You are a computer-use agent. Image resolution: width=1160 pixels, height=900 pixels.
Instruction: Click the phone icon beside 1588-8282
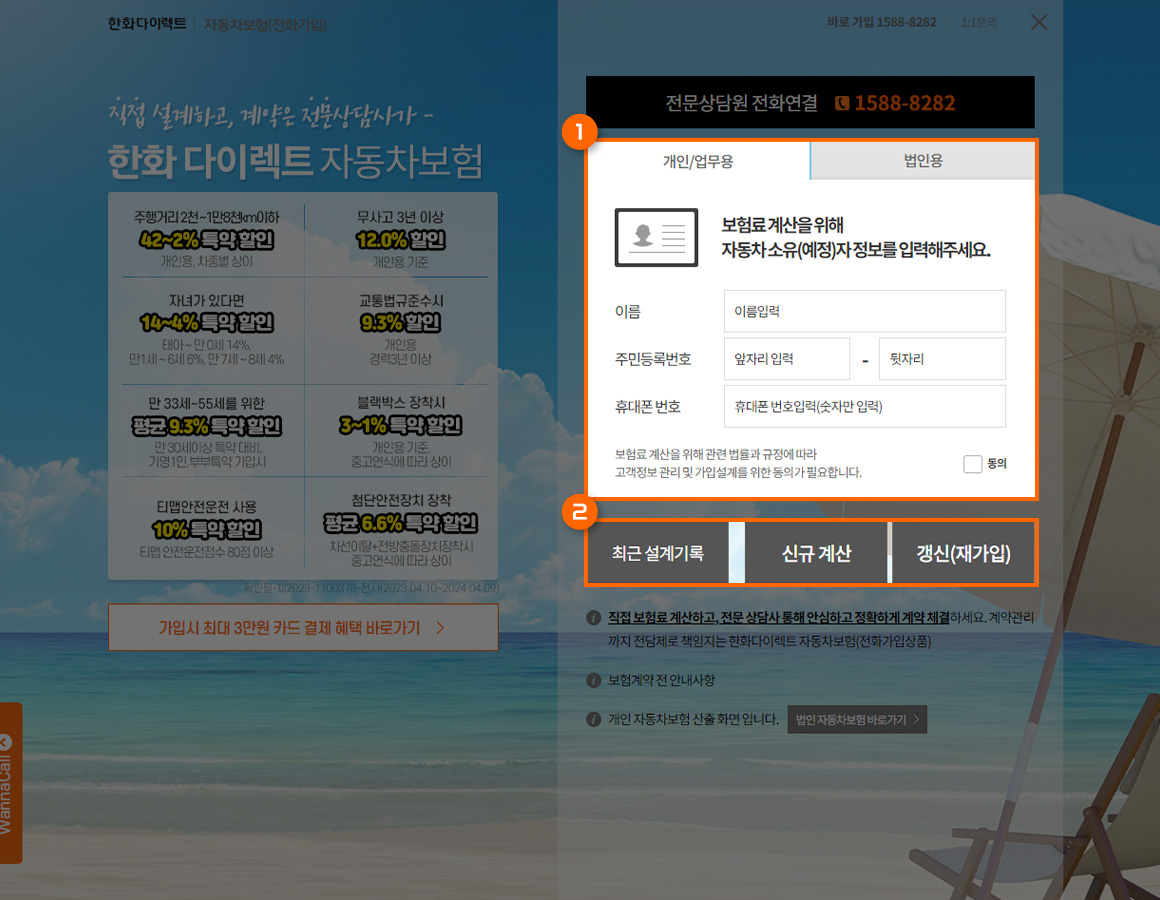(x=842, y=103)
